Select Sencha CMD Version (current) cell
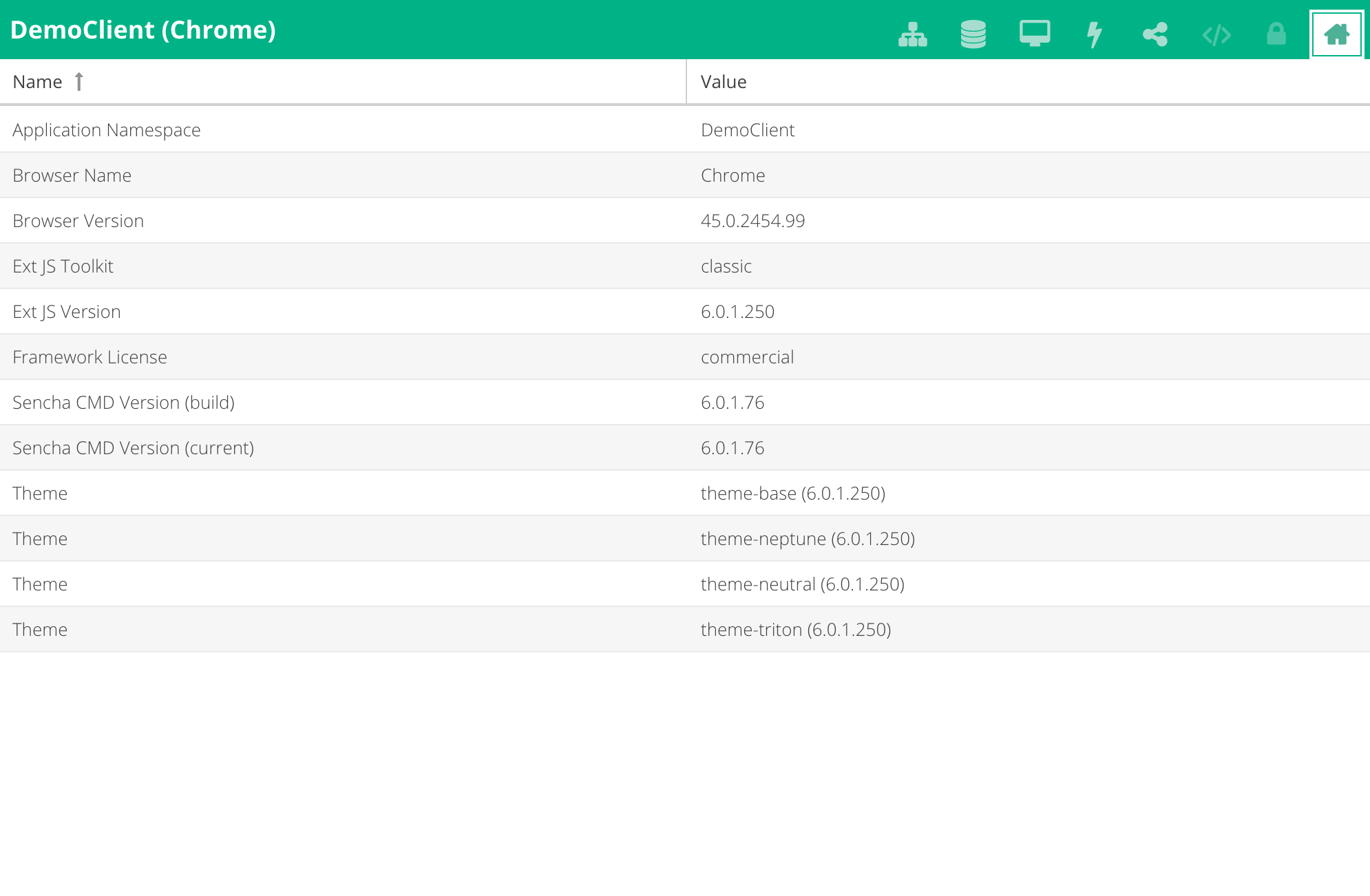The height and width of the screenshot is (896, 1370). [x=343, y=447]
